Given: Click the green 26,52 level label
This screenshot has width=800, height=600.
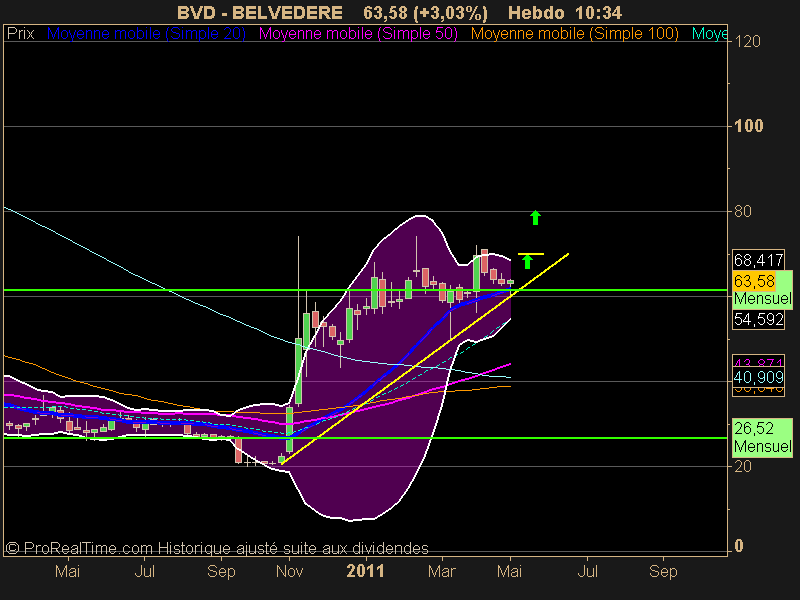Looking at the screenshot, I should click(x=754, y=428).
